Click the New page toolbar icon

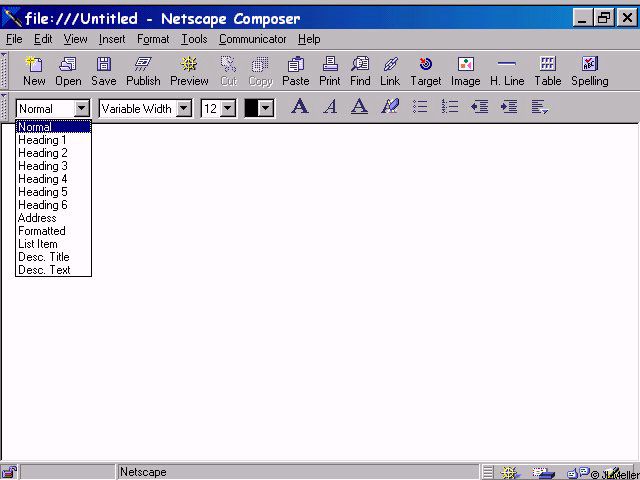[x=34, y=71]
